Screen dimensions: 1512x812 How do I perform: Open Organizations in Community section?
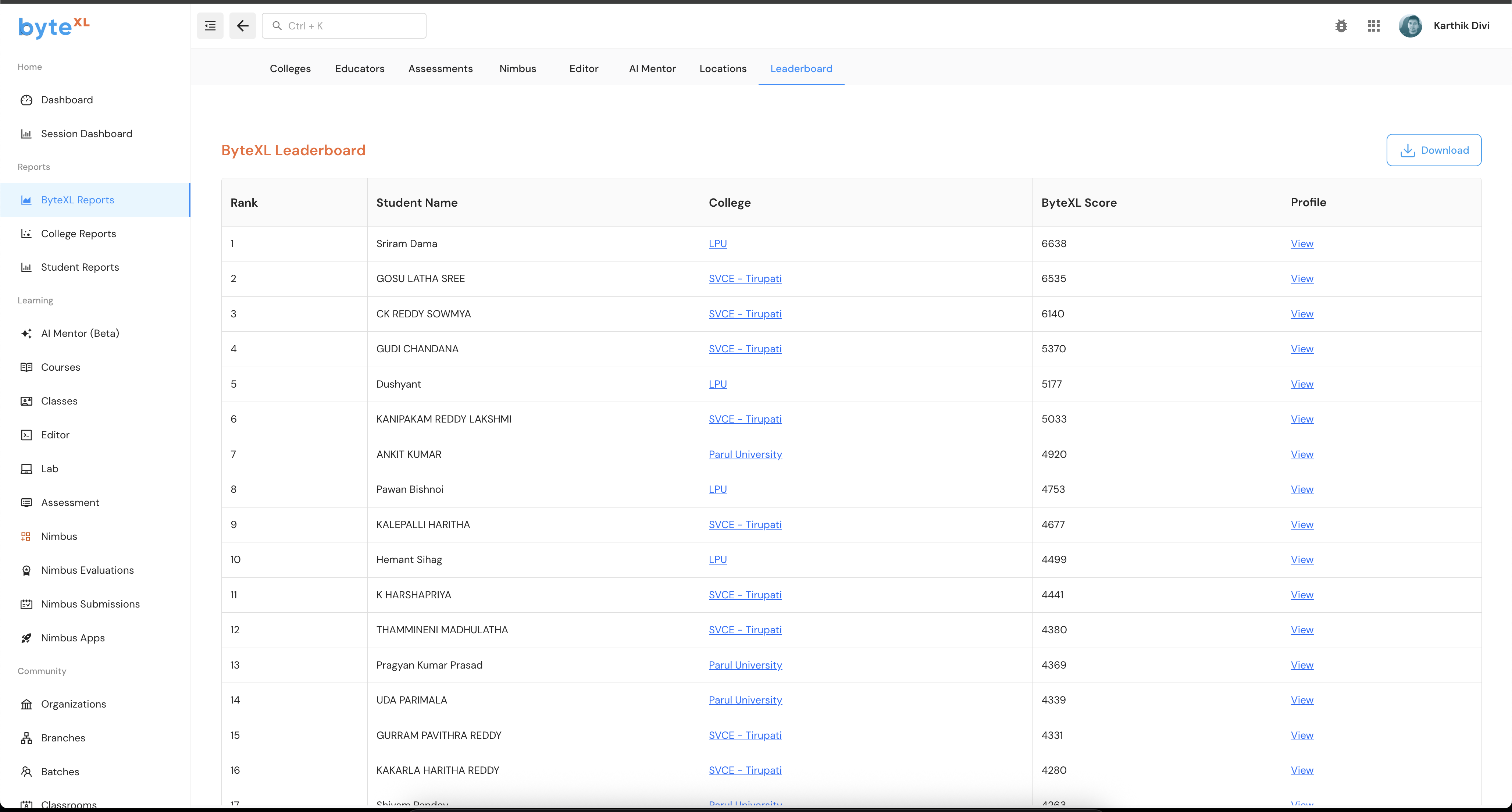coord(74,704)
